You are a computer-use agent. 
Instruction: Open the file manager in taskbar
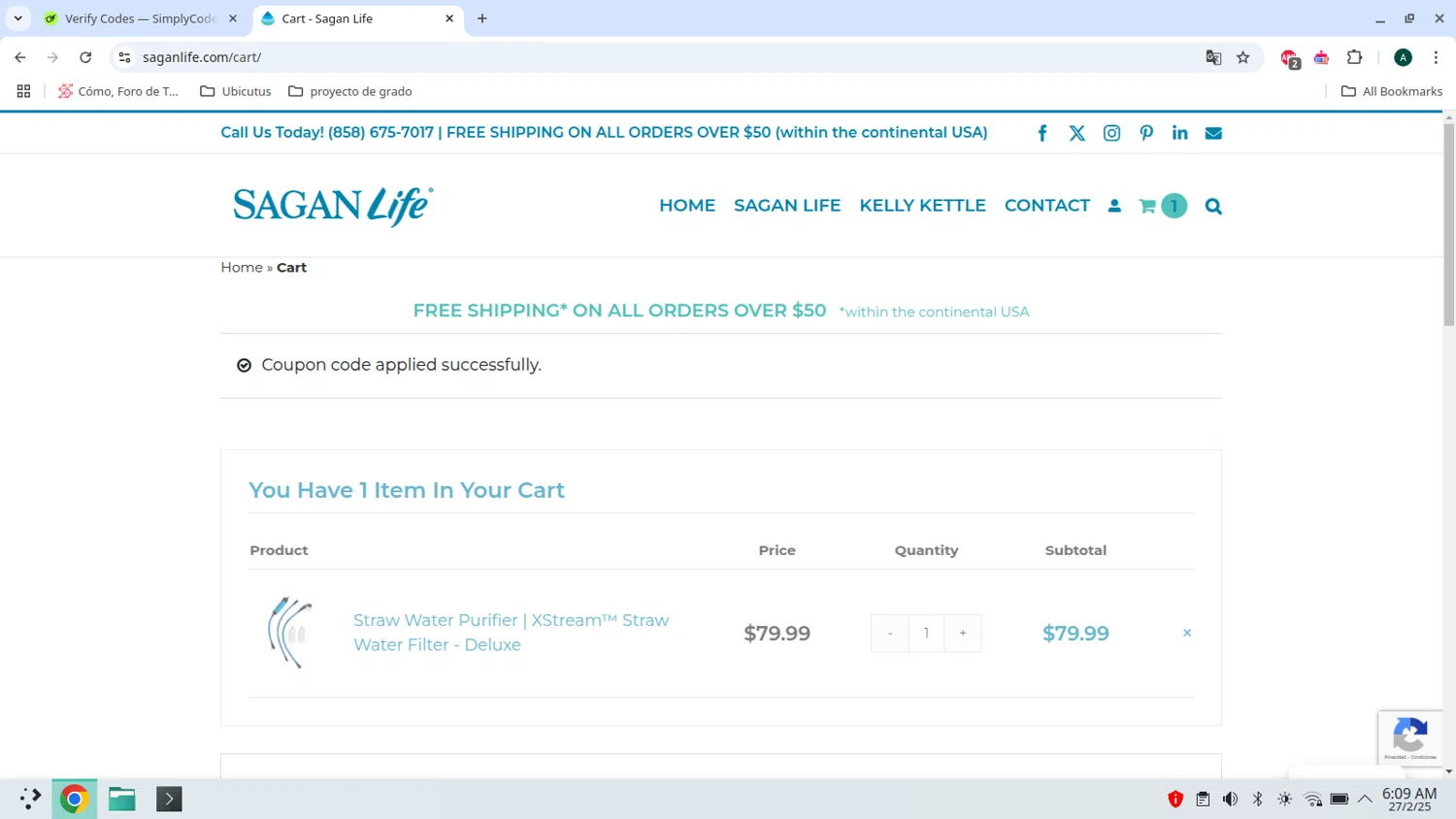click(122, 799)
